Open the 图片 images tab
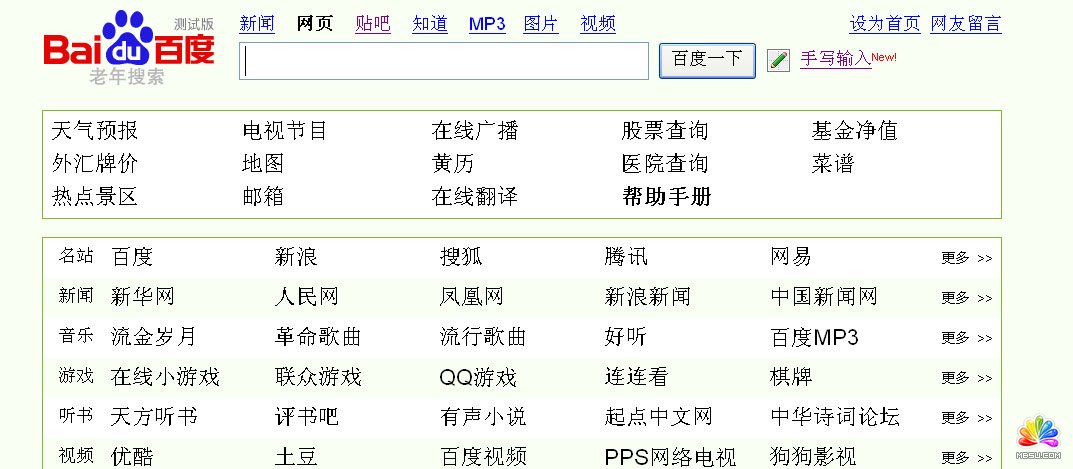This screenshot has height=469, width=1073. coord(541,24)
